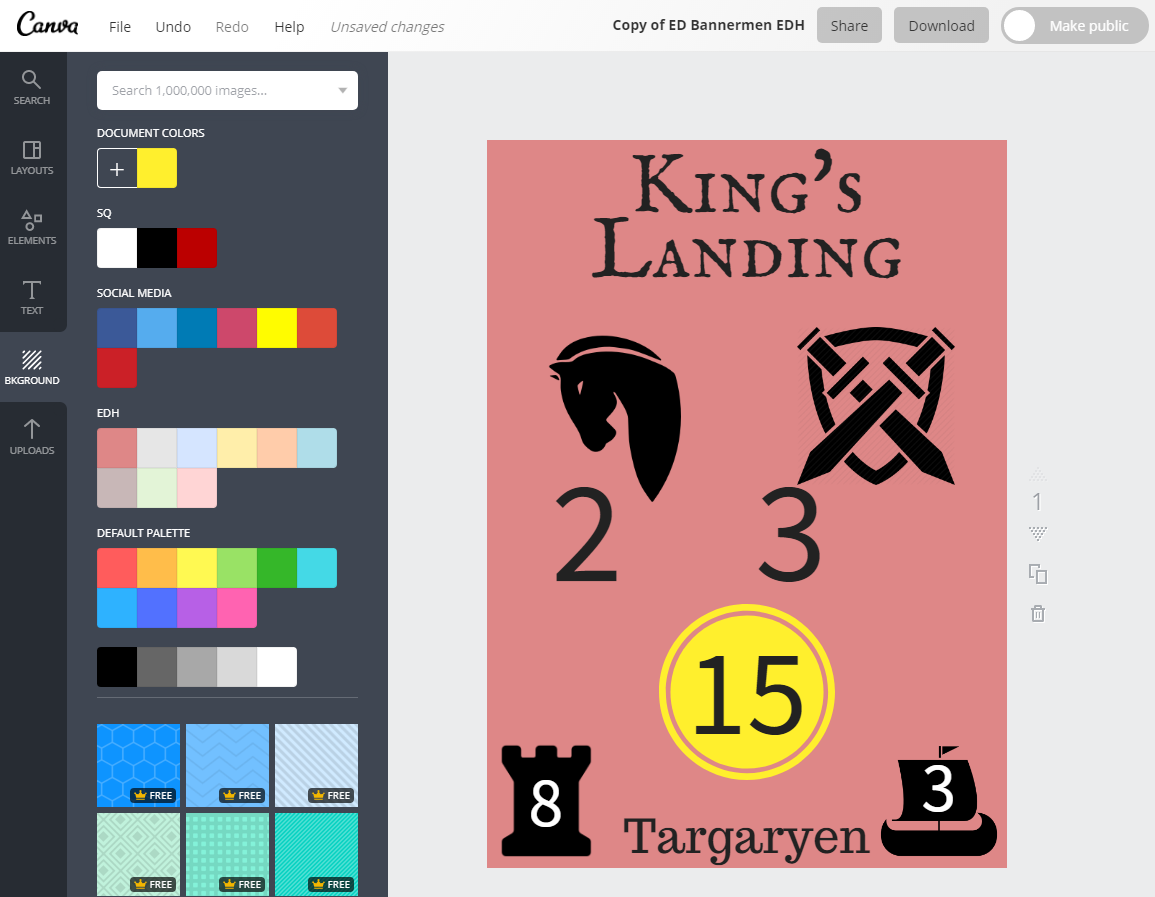Open the Search sidebar tab

pos(32,87)
